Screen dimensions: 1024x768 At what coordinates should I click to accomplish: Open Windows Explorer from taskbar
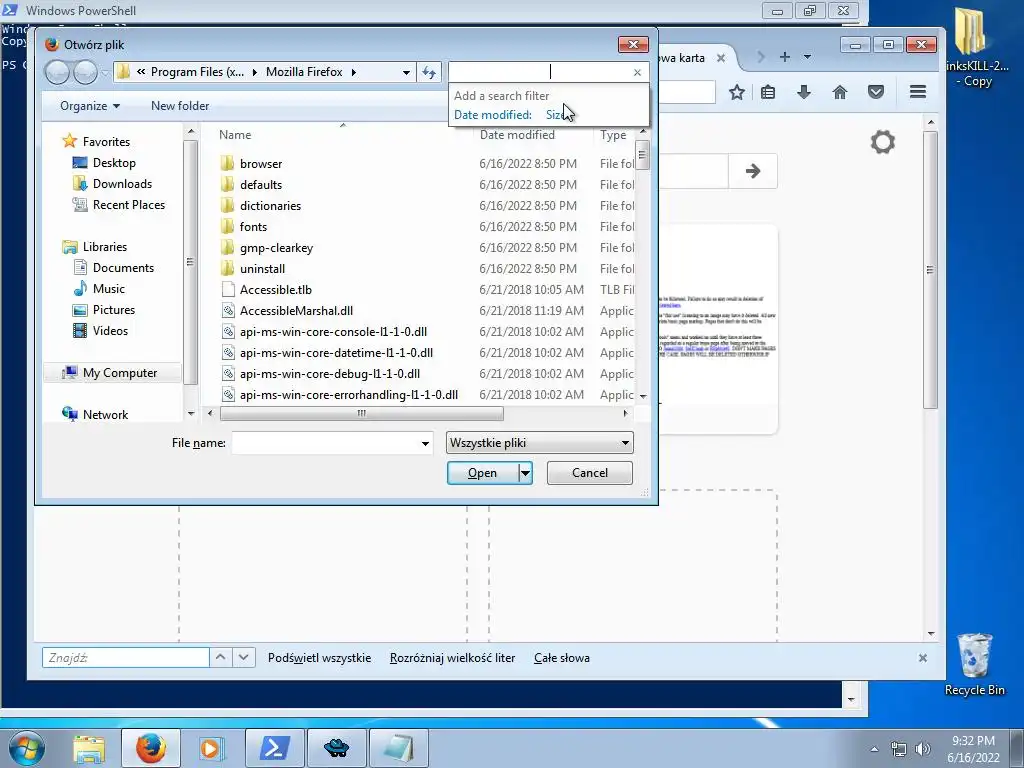coord(89,748)
